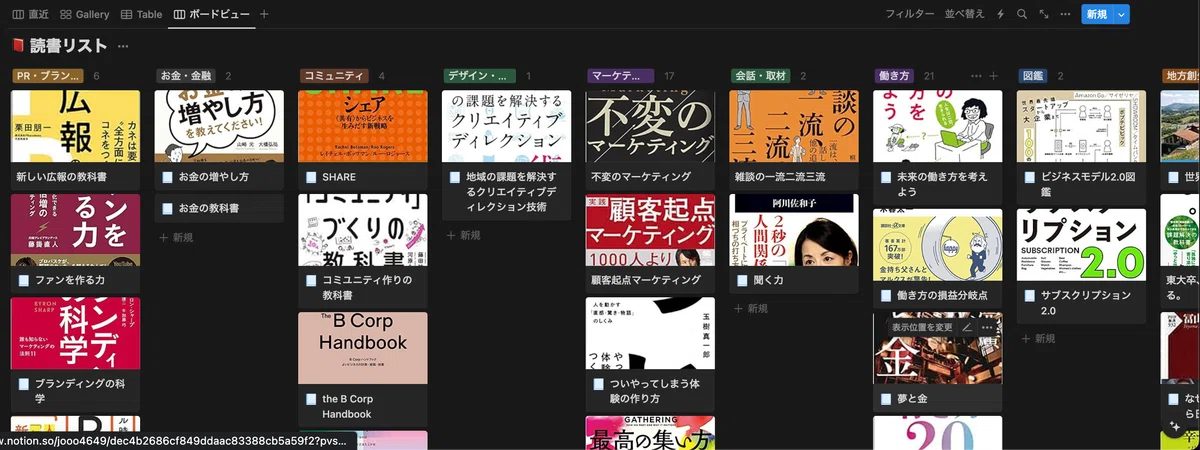
Task: Open the automations lightning bolt icon
Action: [1000, 14]
